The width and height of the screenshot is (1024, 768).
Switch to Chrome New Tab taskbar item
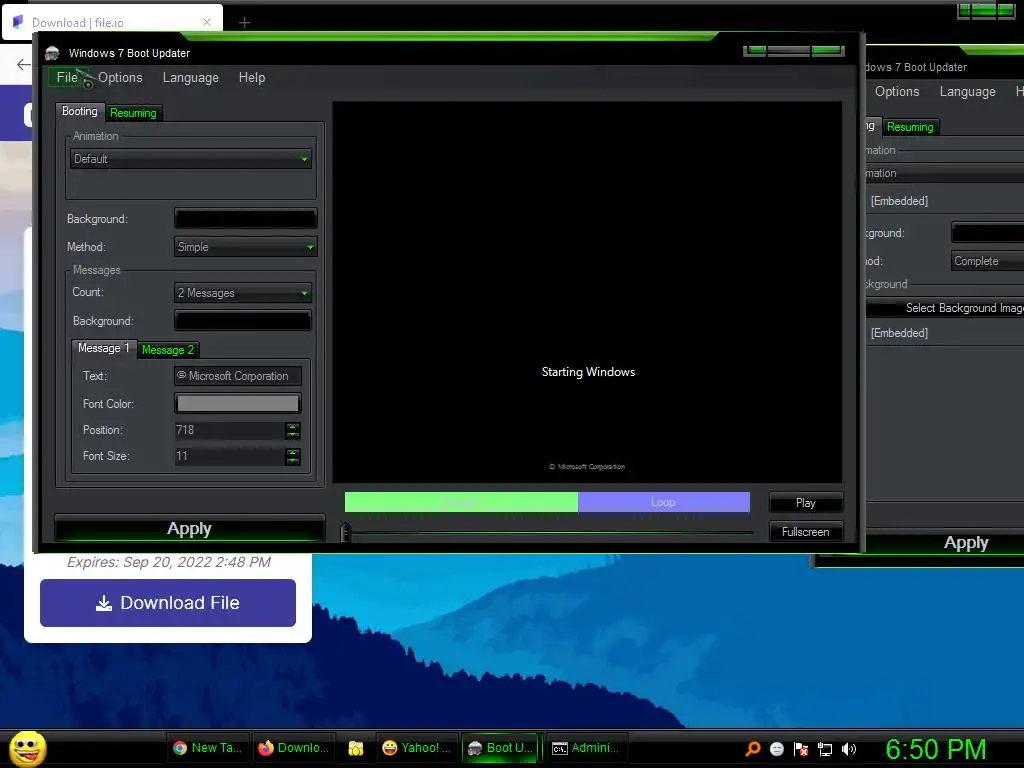pyautogui.click(x=208, y=748)
